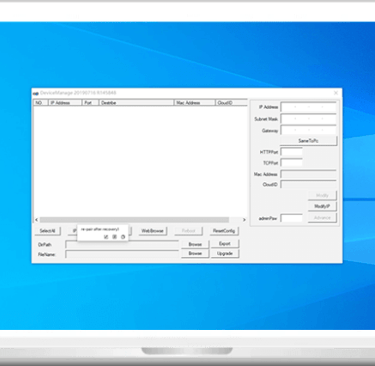
Task: Click Browse next to the DirPath field
Action: (x=195, y=244)
